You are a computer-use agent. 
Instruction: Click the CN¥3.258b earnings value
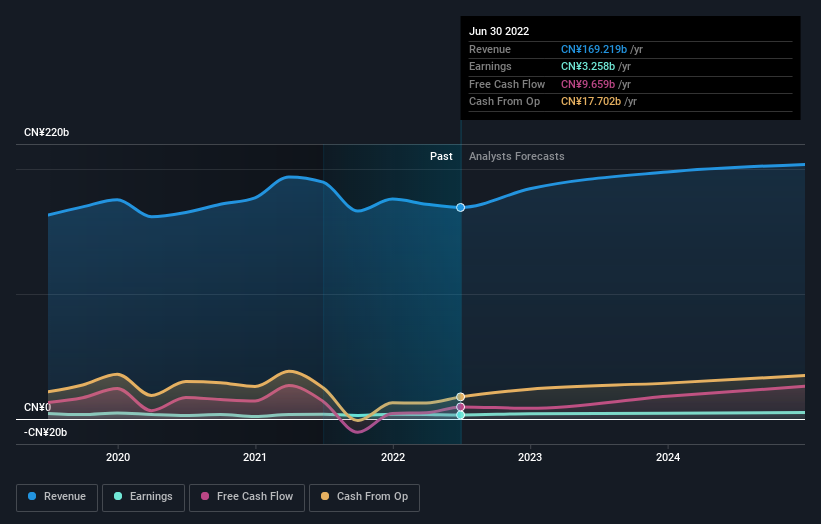pyautogui.click(x=588, y=66)
